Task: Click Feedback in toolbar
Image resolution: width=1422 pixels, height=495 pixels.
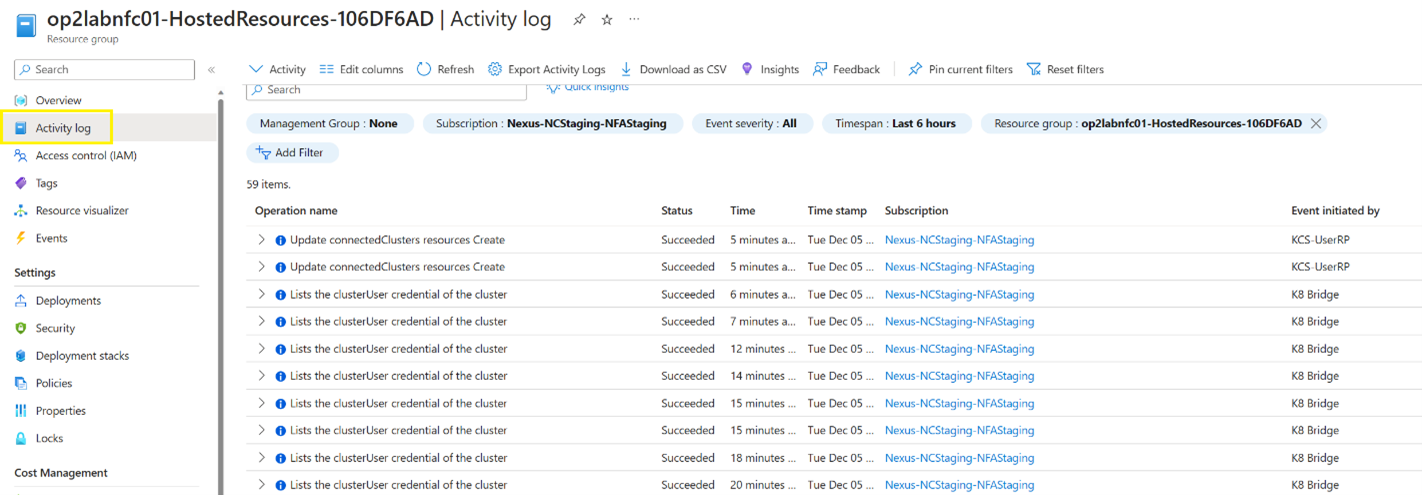Action: [846, 69]
